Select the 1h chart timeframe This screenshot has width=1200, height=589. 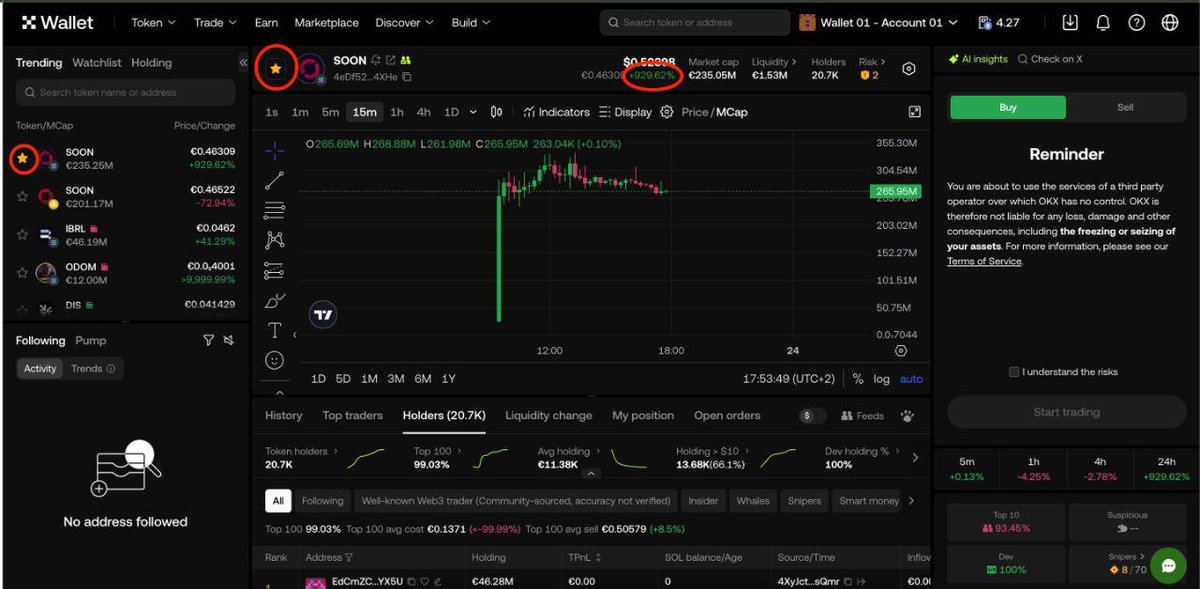tap(397, 112)
